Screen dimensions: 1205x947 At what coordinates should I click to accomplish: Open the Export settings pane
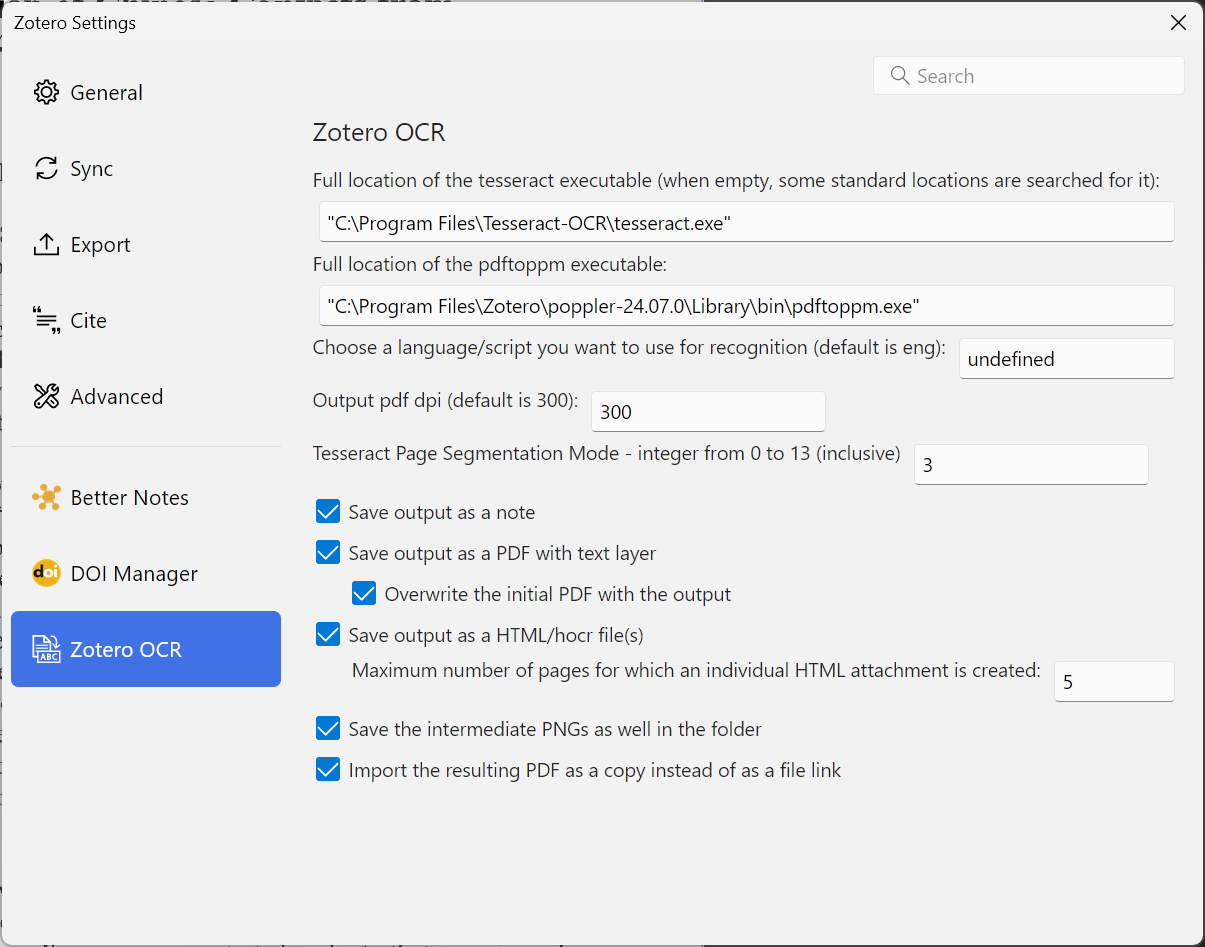pyautogui.click(x=146, y=245)
